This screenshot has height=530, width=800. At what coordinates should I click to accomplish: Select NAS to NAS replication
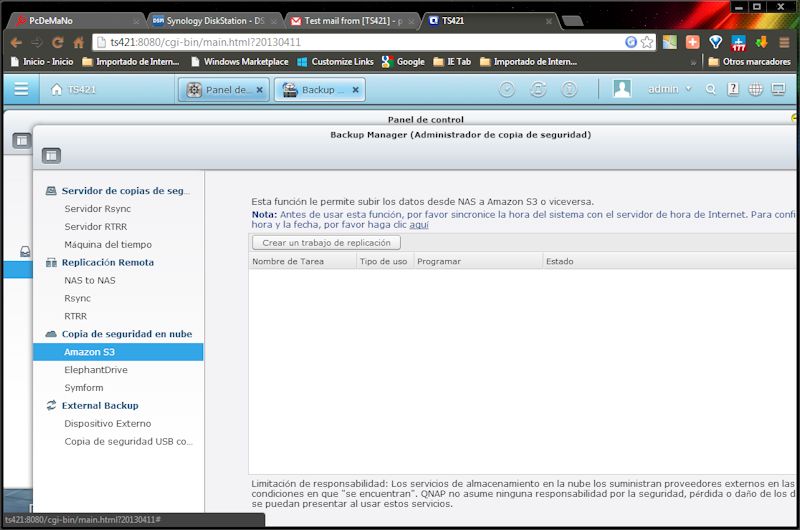(x=90, y=280)
